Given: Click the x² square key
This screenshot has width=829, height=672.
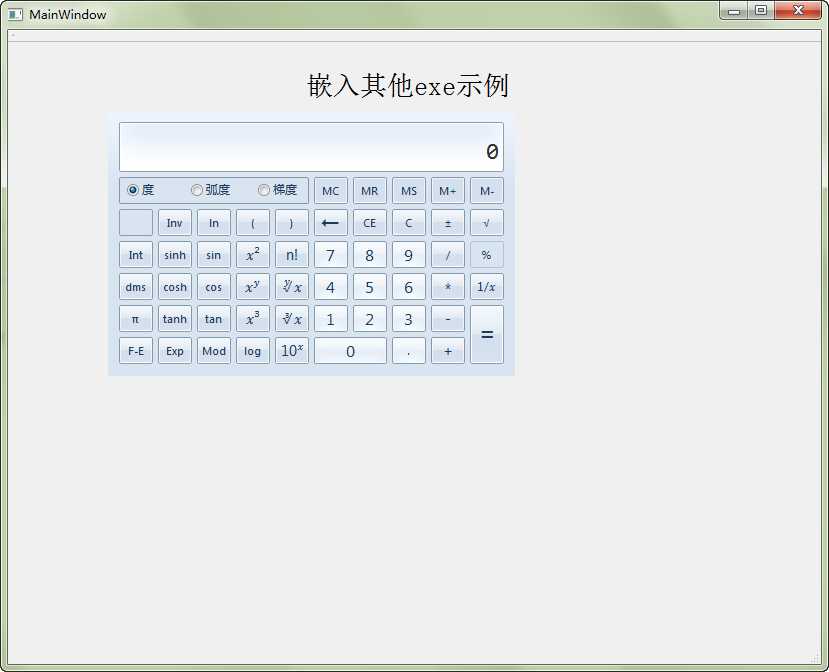Looking at the screenshot, I should click(x=253, y=255).
